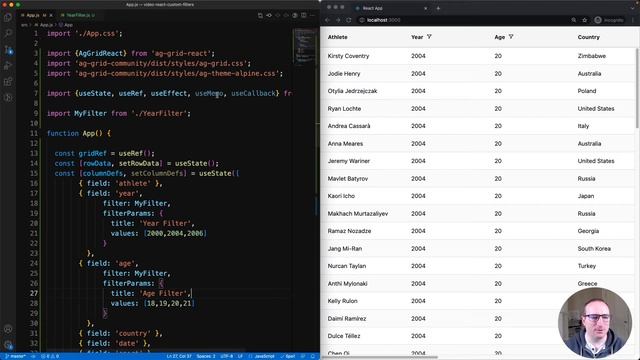The image size is (640, 360).
Task: Click UTF-8 encoding in status bar
Action: (227, 356)
